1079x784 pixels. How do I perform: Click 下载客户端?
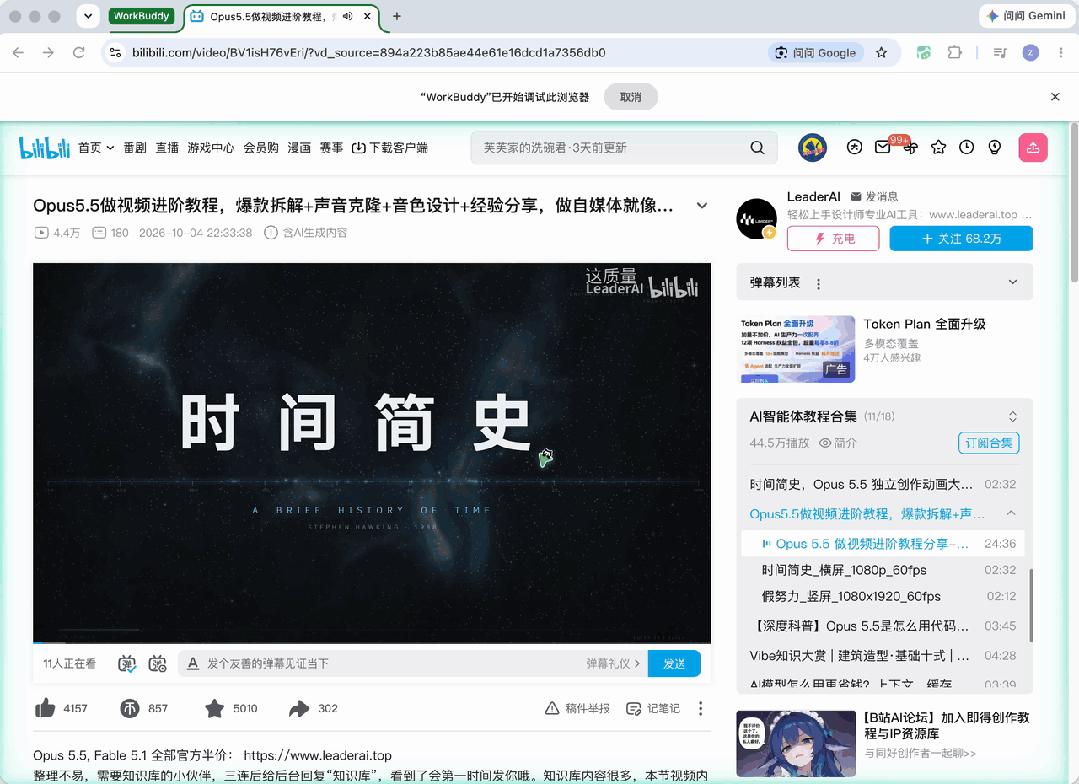389,147
